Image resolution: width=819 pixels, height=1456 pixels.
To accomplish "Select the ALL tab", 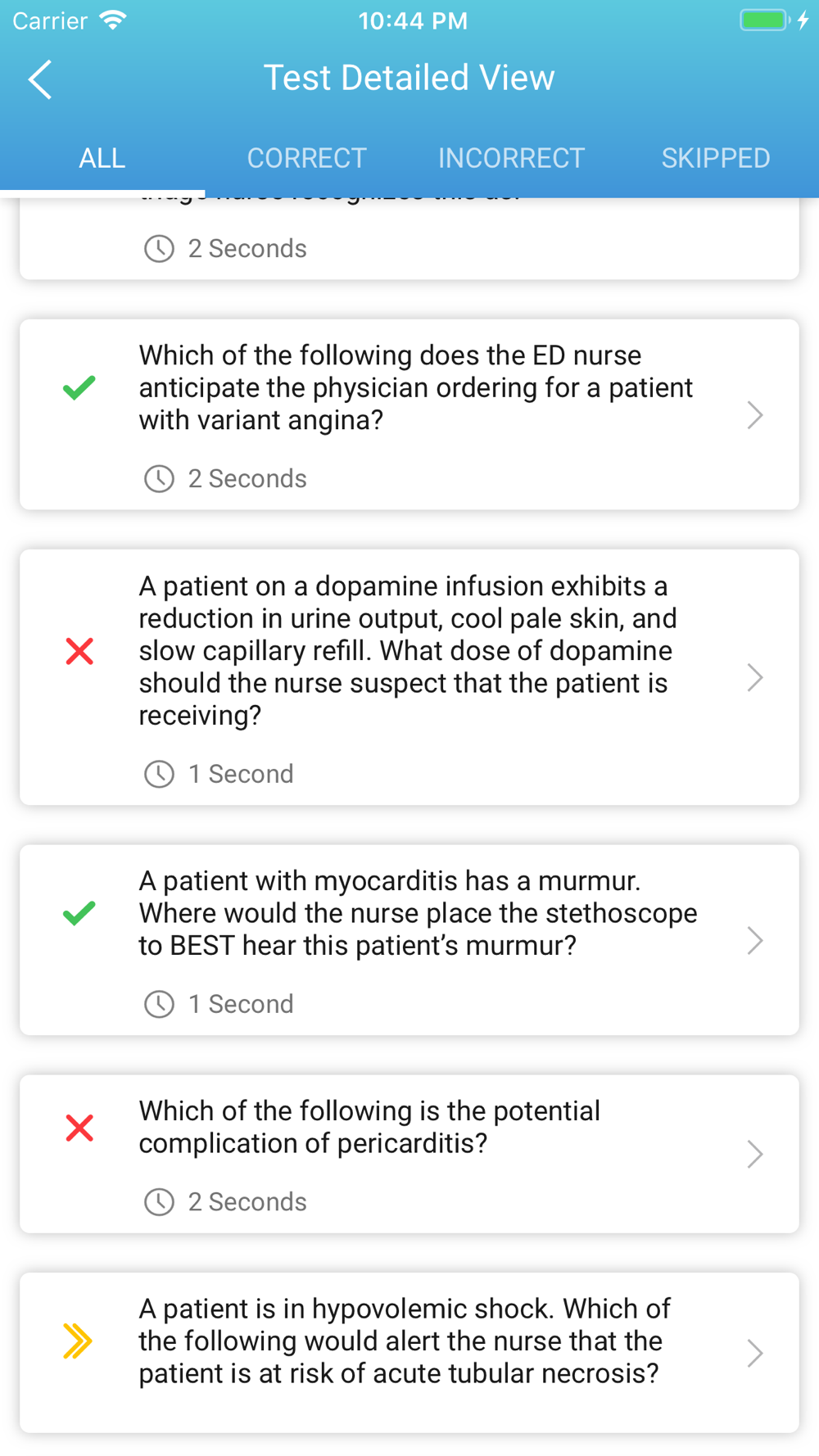I will (102, 158).
